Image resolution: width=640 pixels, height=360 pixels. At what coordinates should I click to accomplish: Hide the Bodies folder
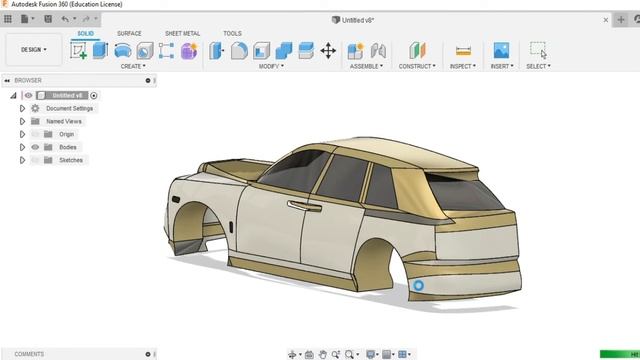tap(36, 147)
